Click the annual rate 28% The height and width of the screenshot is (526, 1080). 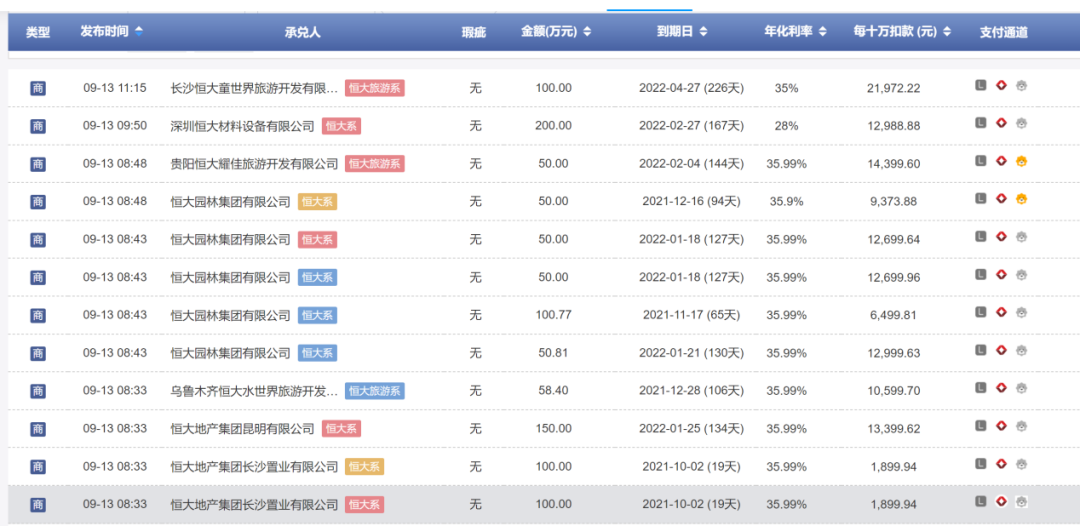click(x=787, y=126)
